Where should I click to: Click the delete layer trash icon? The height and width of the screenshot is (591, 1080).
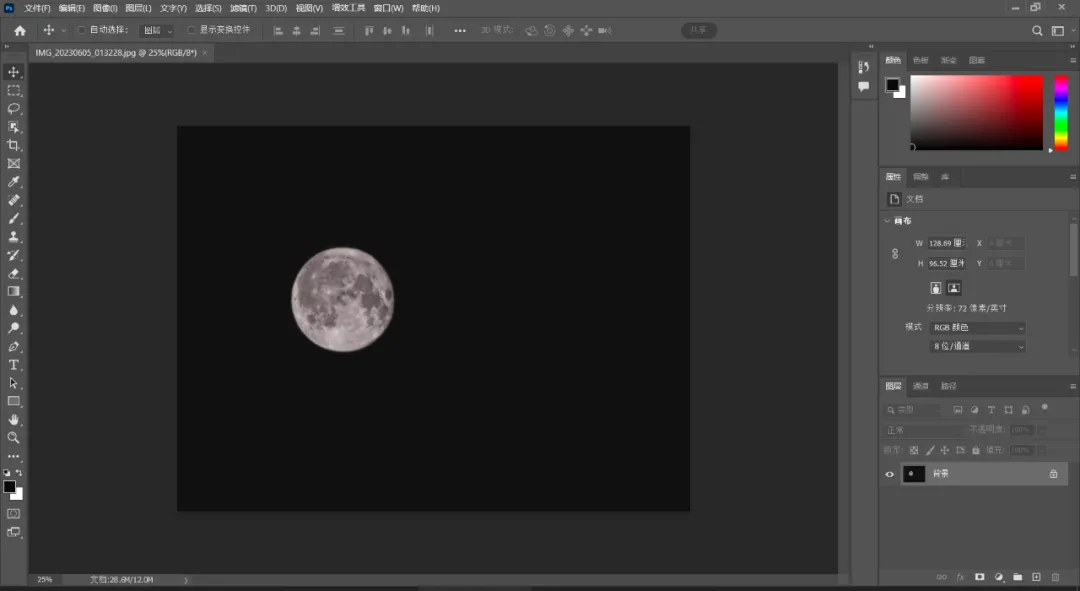click(1055, 577)
